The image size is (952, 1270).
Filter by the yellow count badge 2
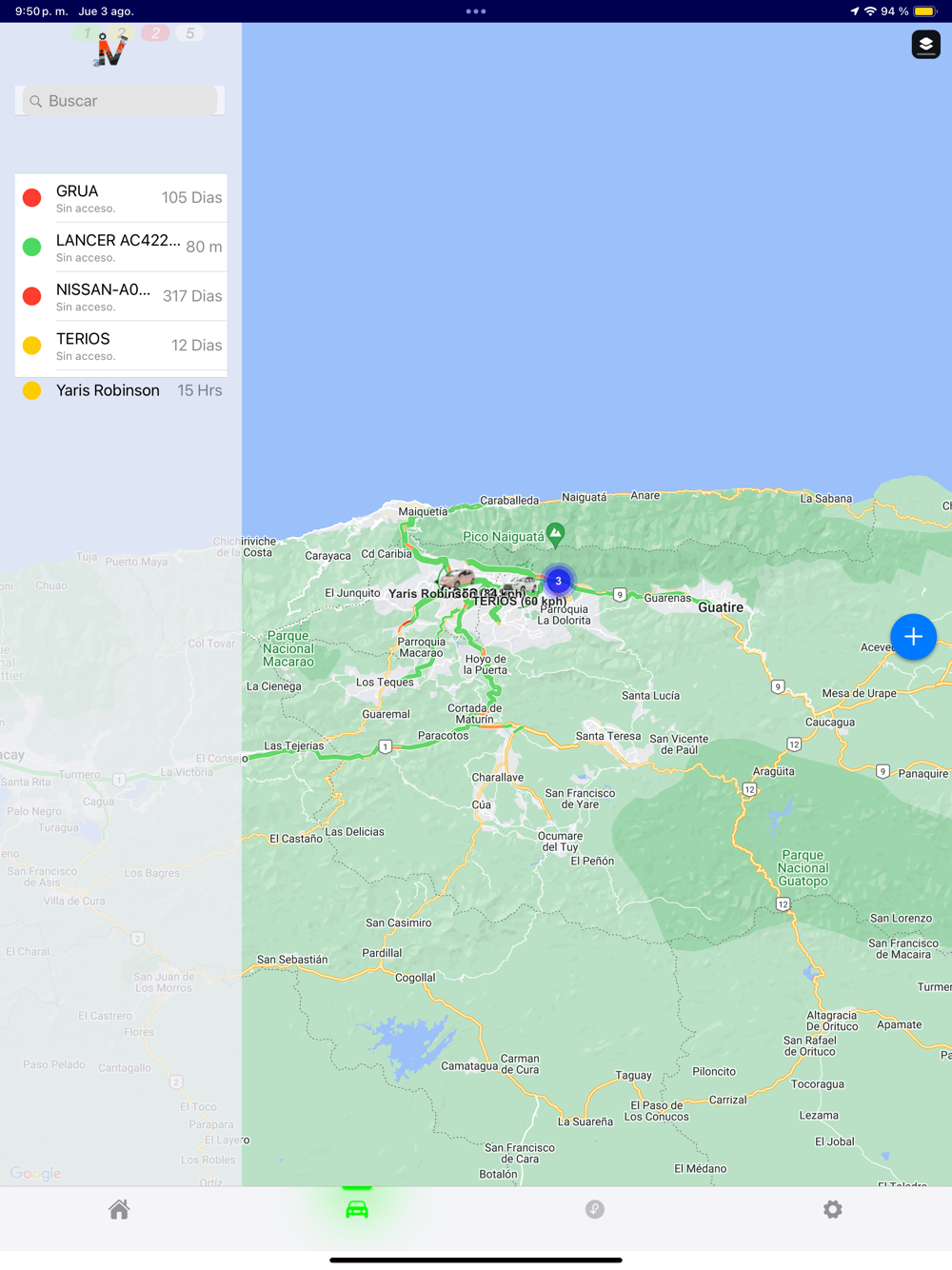pos(121,33)
